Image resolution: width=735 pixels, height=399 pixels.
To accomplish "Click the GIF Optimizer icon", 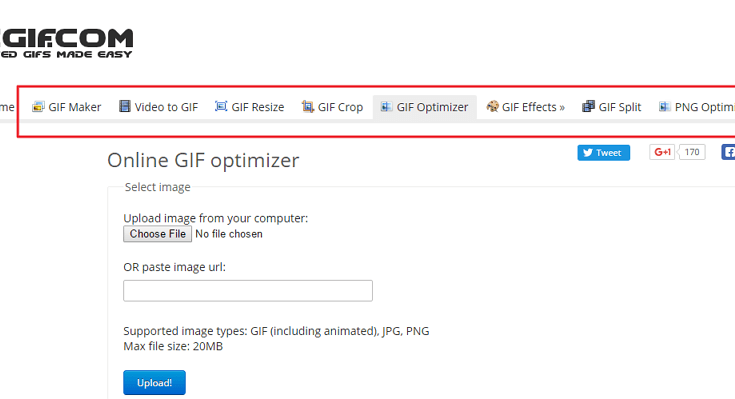I will coord(386,107).
